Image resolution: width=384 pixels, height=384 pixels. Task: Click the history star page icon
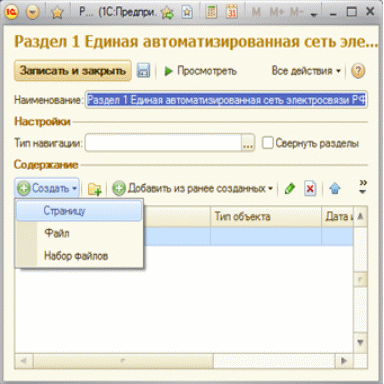tap(187, 12)
